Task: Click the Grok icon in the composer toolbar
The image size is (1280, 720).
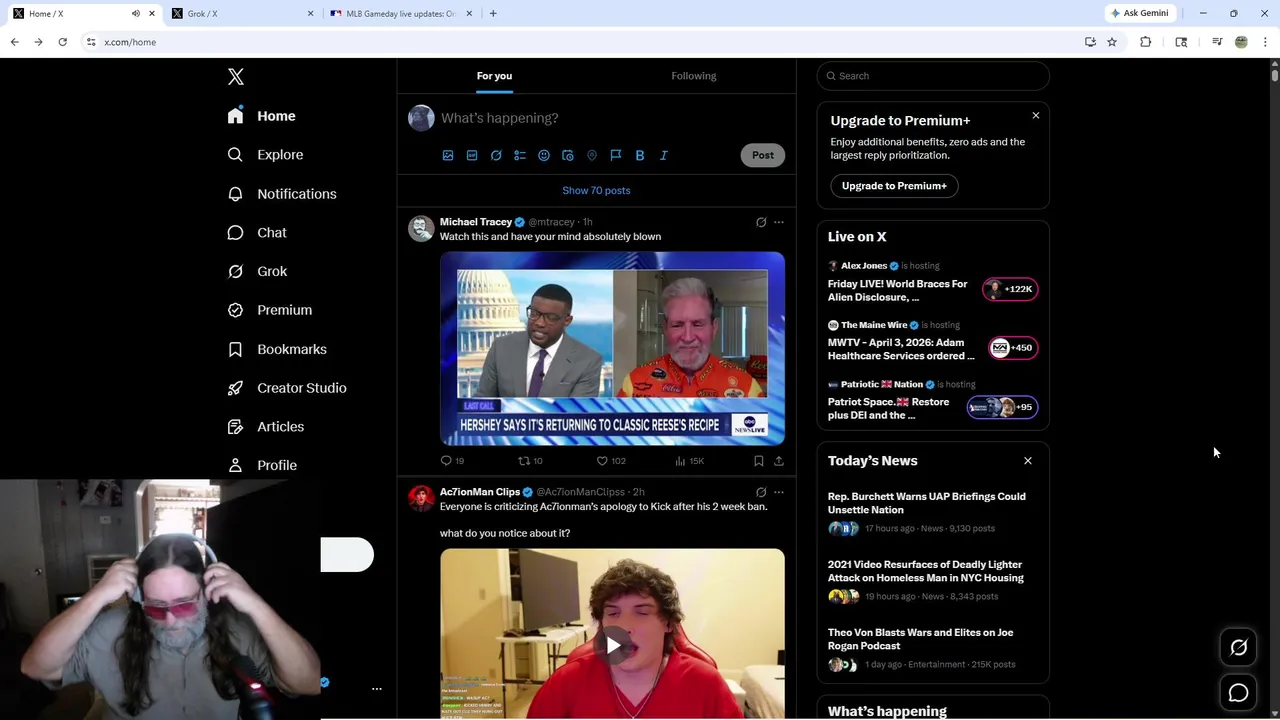Action: click(496, 155)
